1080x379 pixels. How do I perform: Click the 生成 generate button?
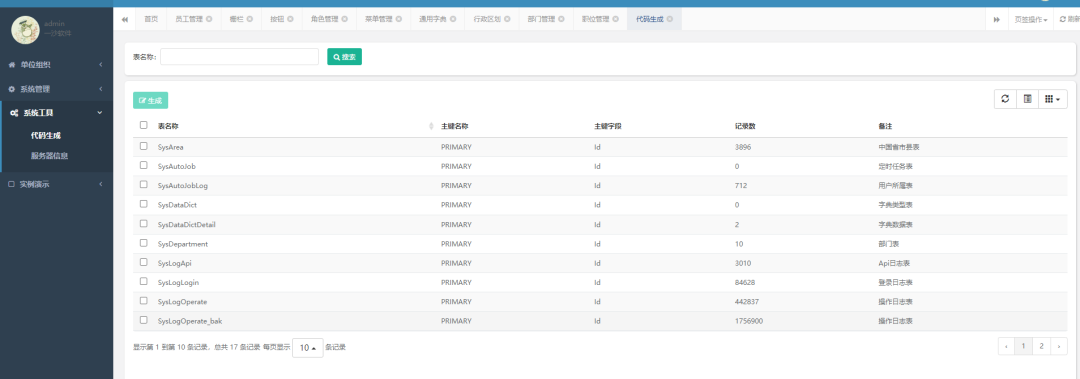pyautogui.click(x=150, y=101)
